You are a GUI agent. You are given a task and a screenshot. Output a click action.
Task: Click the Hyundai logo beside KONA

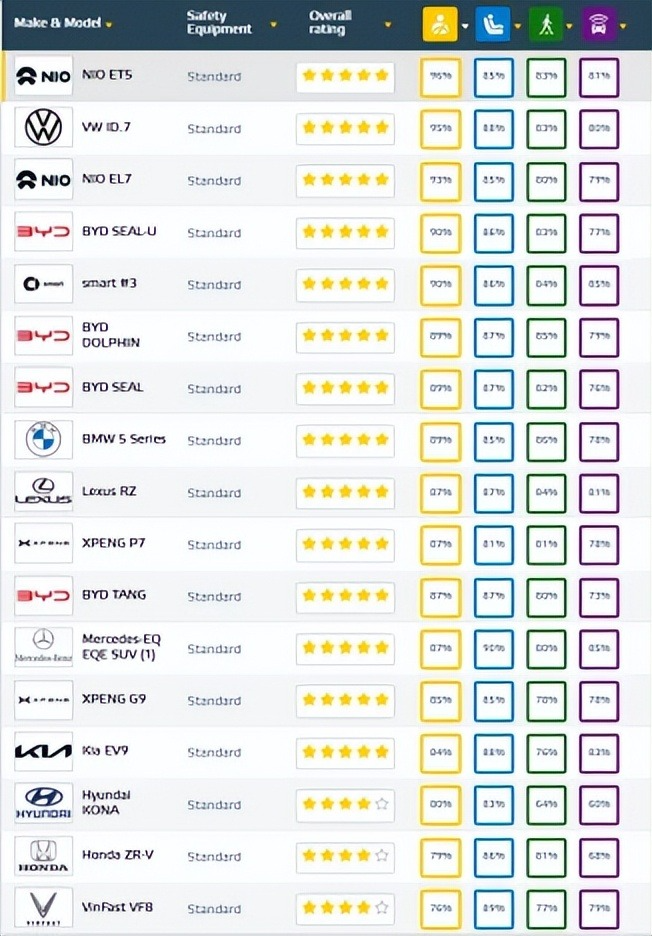[x=44, y=803]
